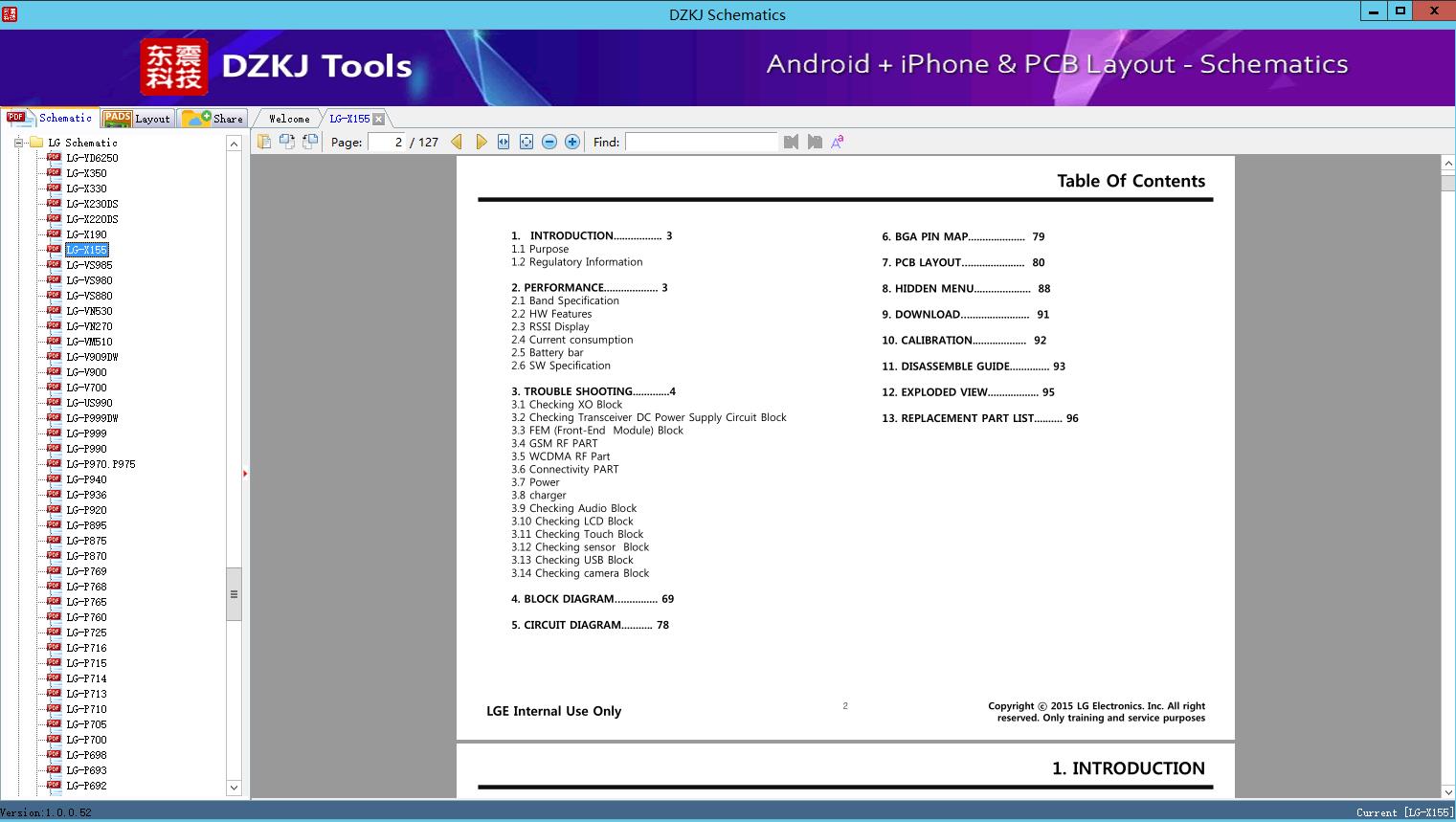Click the PDF icon beside LG-P920
Screen dimensions: 1456x822
54,510
